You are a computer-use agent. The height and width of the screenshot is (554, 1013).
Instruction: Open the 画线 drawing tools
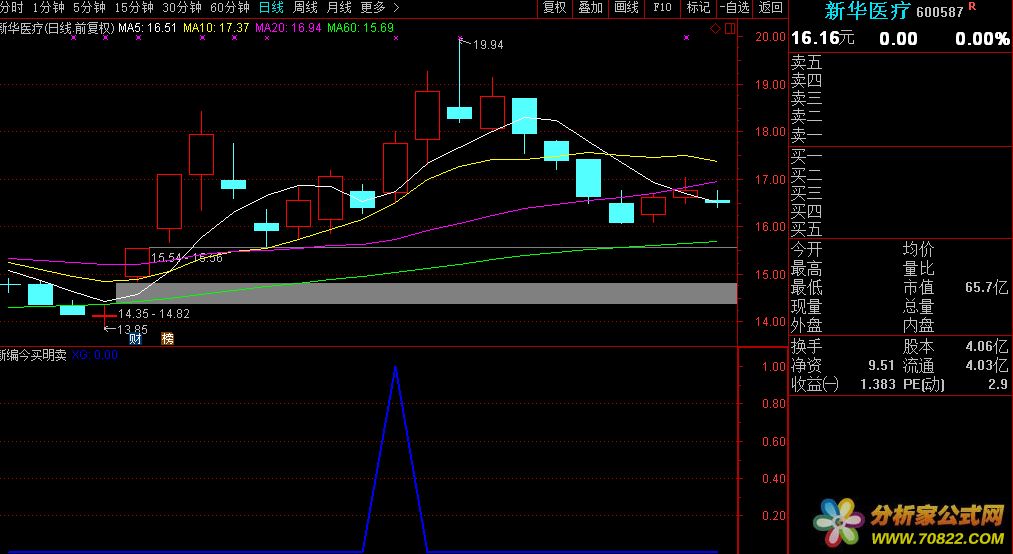[x=627, y=7]
